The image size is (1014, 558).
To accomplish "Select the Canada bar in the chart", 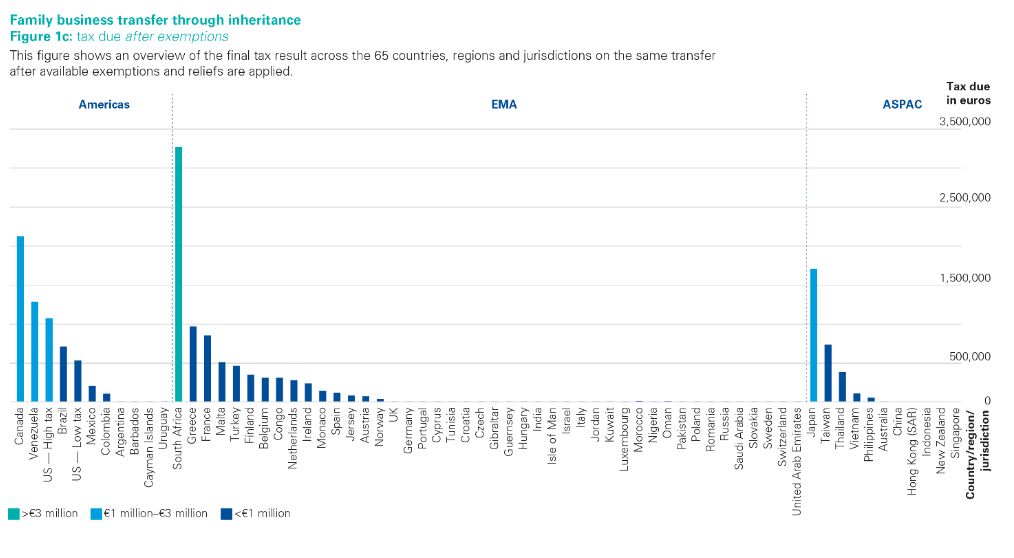I will coord(20,319).
